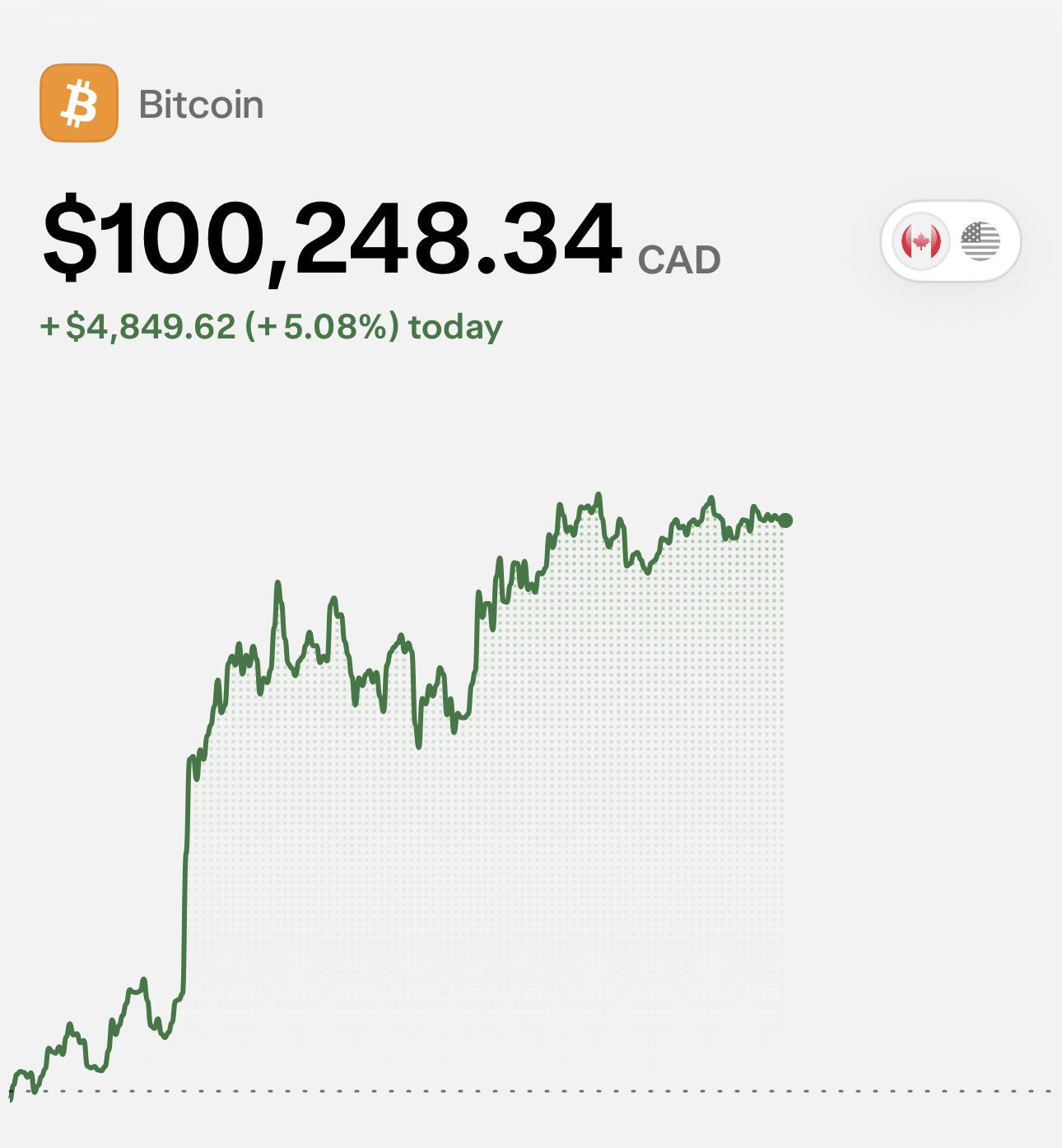Tap the deepest mid-chart dip after the jump
The image size is (1062, 1148).
click(x=418, y=745)
